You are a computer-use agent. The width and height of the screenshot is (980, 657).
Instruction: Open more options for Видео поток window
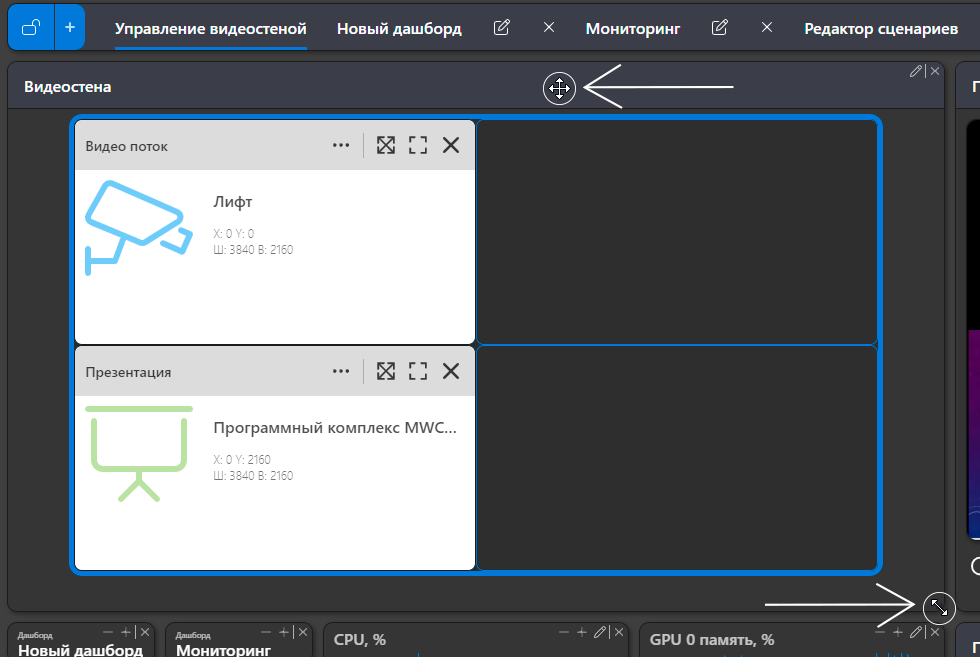[341, 145]
